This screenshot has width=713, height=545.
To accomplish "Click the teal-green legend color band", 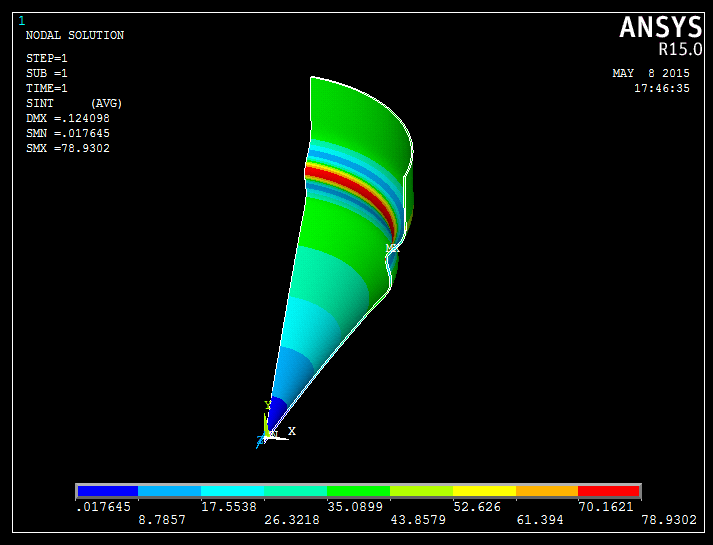I will click(296, 491).
